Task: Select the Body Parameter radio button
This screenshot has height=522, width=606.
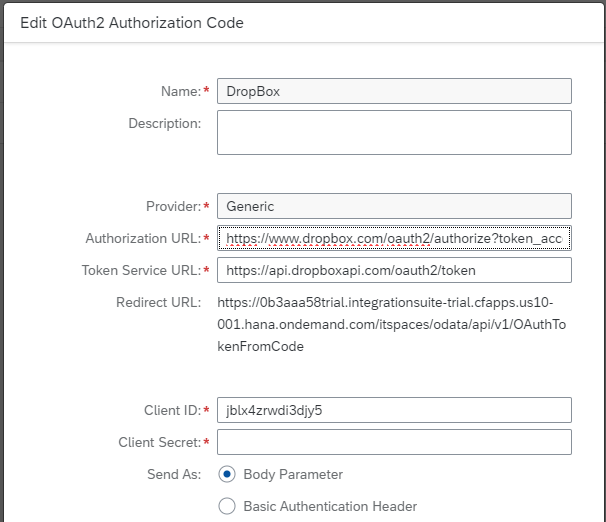Action: coord(227,474)
